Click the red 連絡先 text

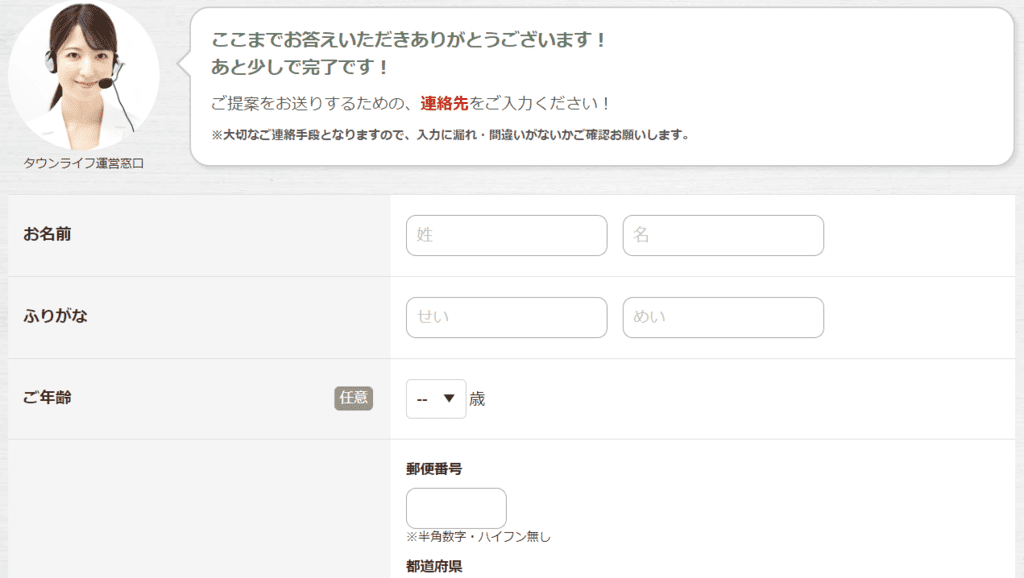(444, 103)
